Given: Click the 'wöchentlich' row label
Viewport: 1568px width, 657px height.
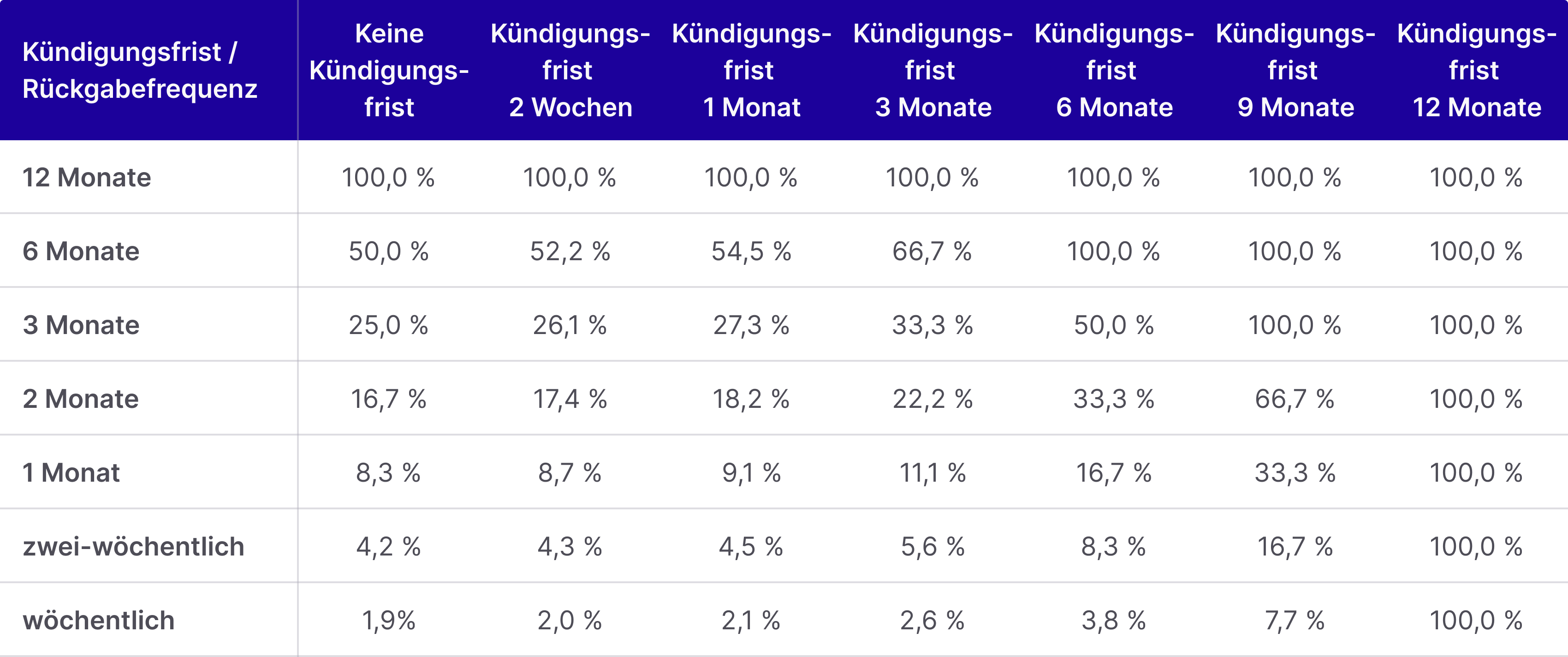Looking at the screenshot, I should (99, 621).
